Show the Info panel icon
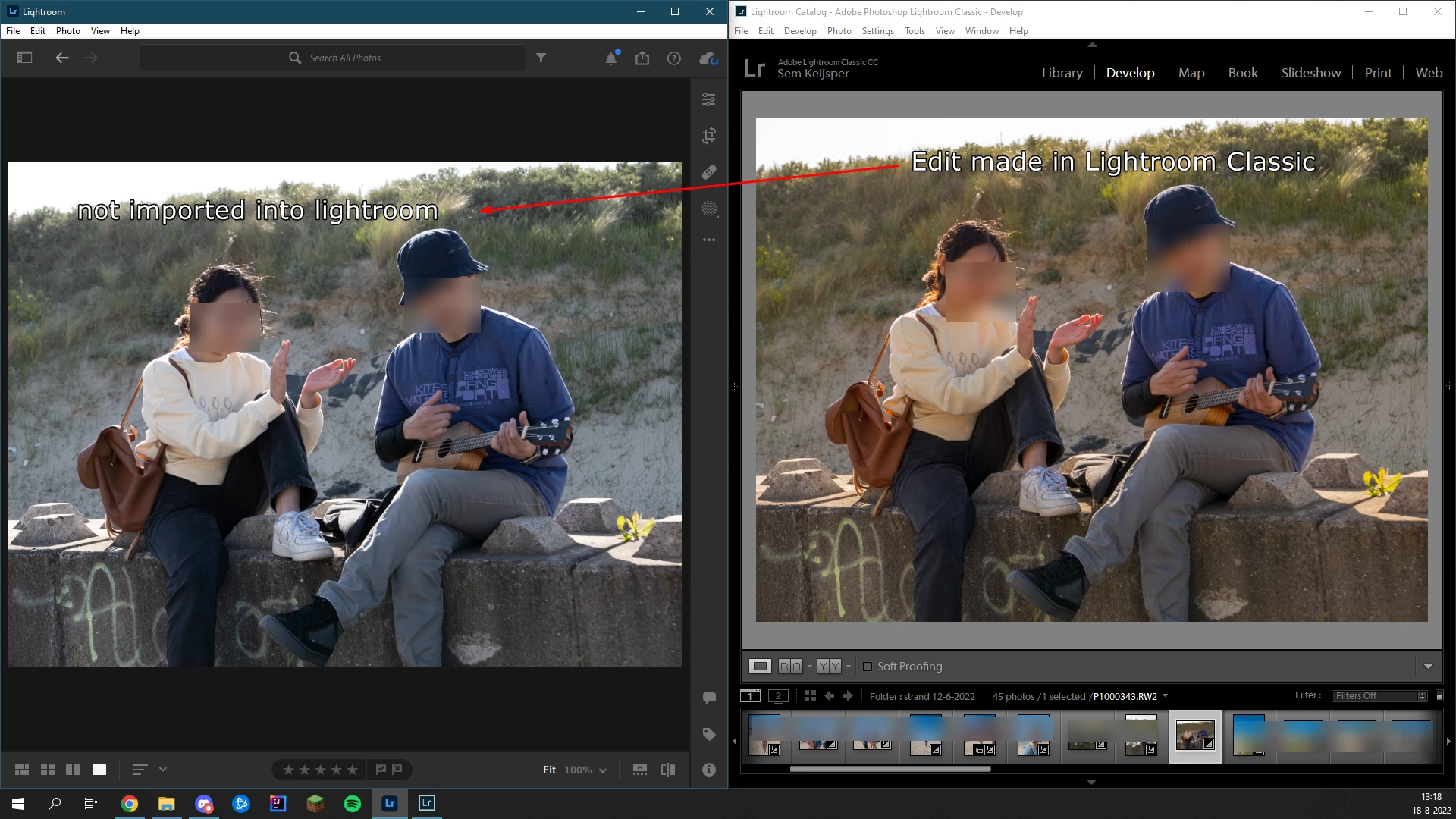 point(708,770)
